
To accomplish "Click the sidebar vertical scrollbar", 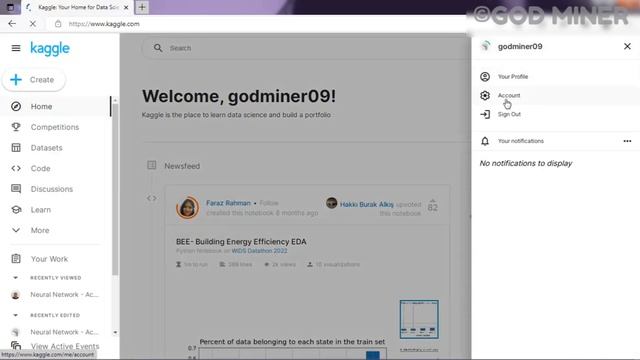I will [x=115, y=188].
